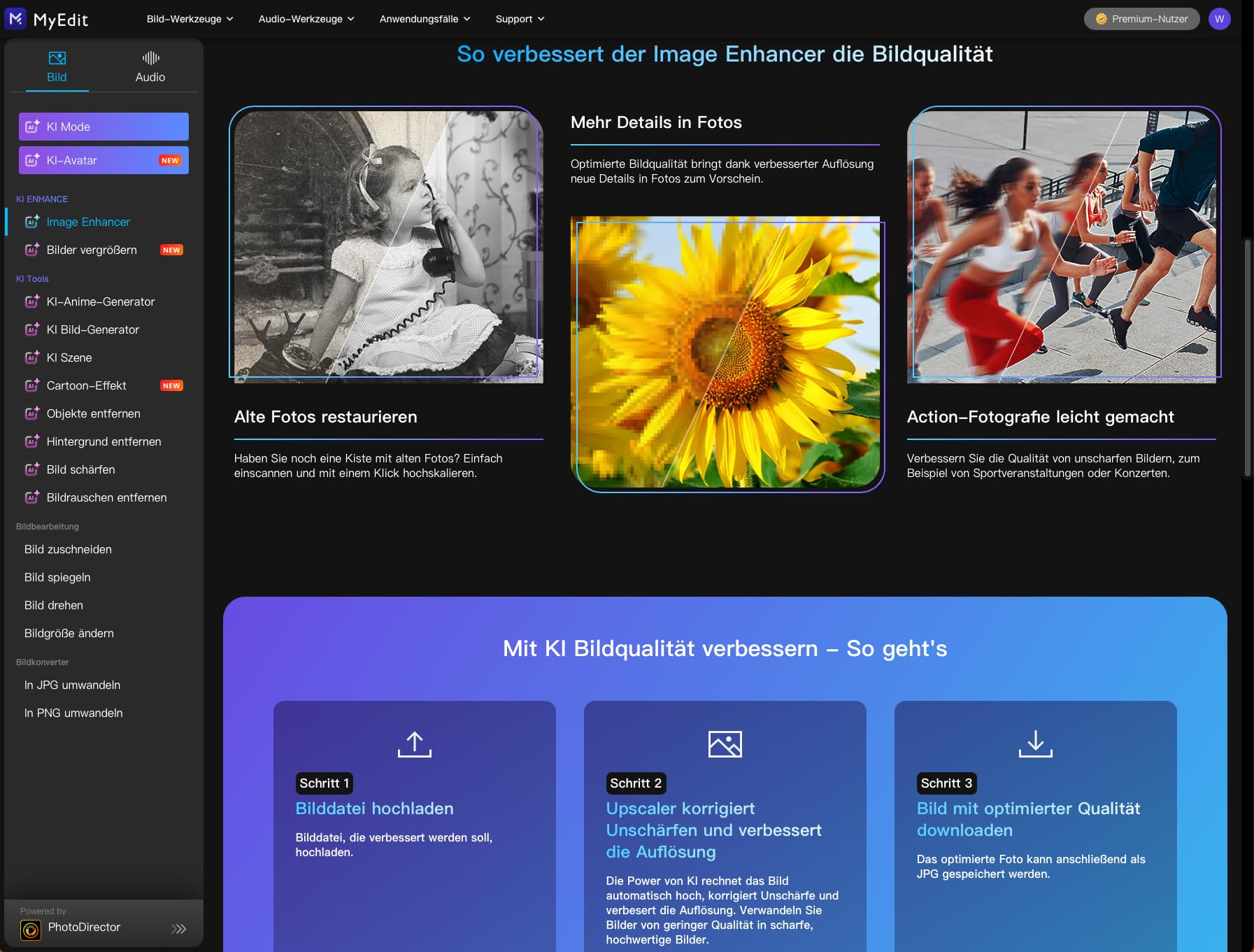Open Hintergrund entfernen tool
Viewport: 1254px width, 952px height.
pyautogui.click(x=104, y=441)
